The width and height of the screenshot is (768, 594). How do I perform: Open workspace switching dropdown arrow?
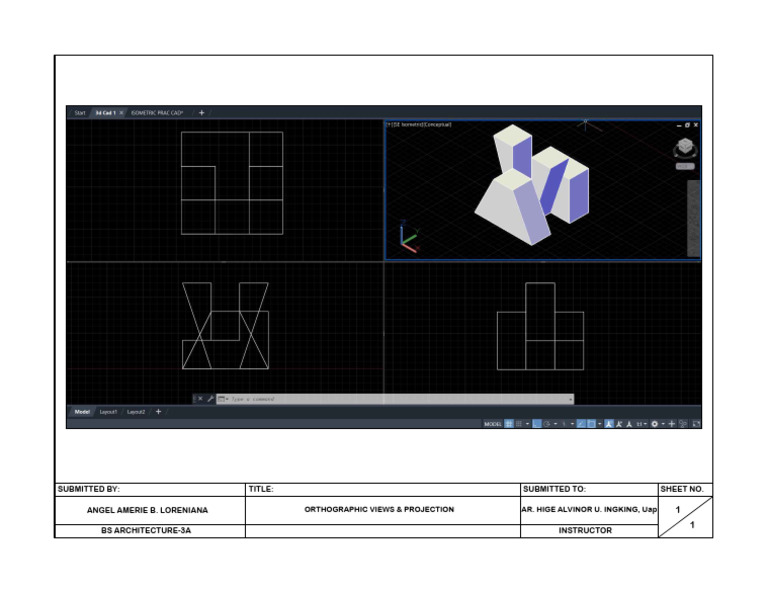coord(663,424)
